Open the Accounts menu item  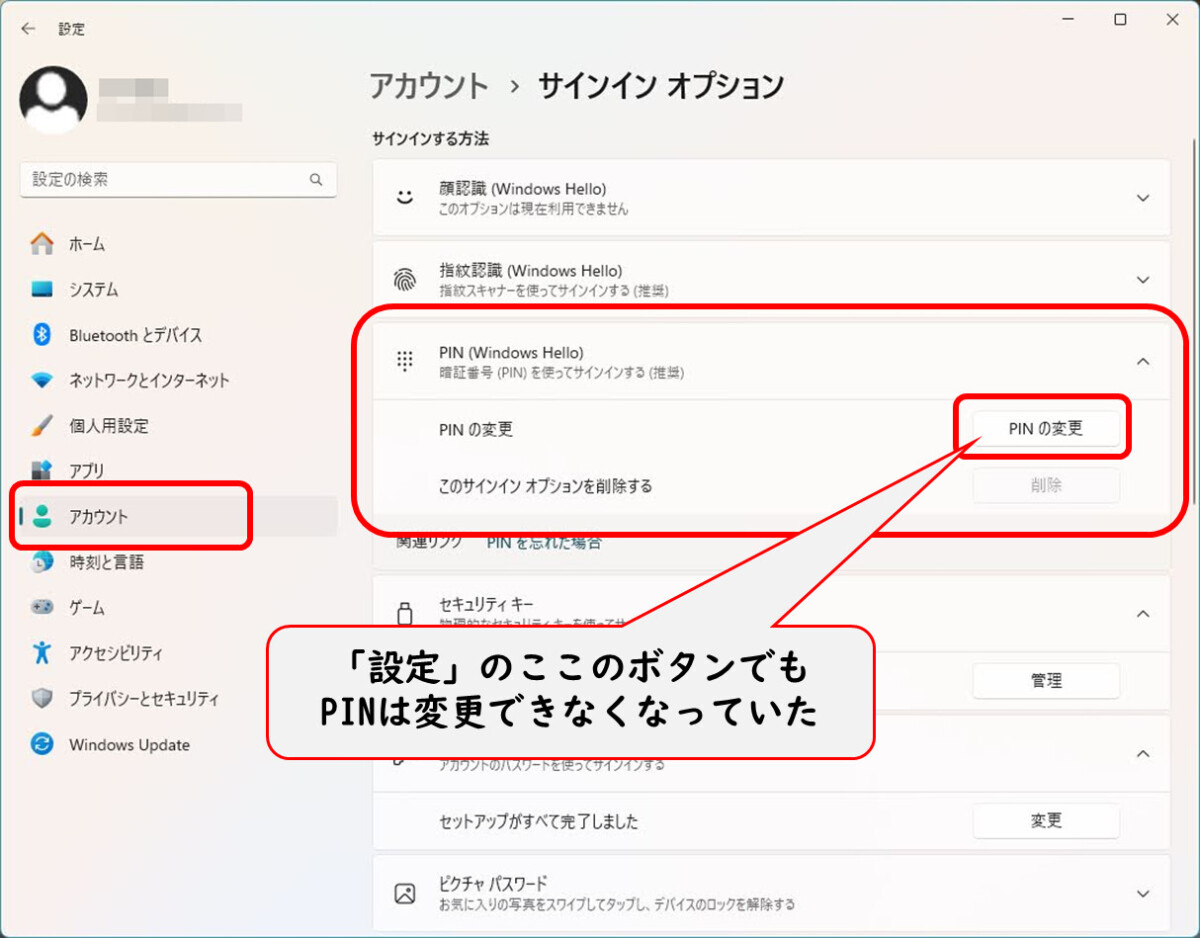click(98, 517)
